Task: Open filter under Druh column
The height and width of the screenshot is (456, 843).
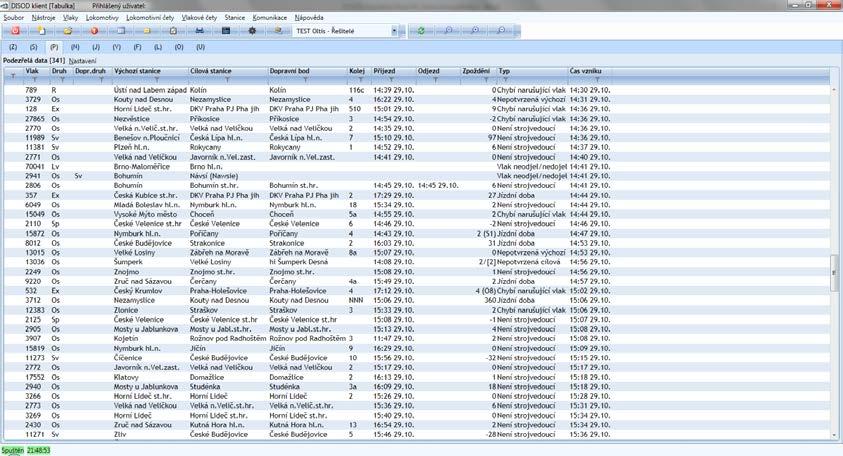Action: click(62, 80)
